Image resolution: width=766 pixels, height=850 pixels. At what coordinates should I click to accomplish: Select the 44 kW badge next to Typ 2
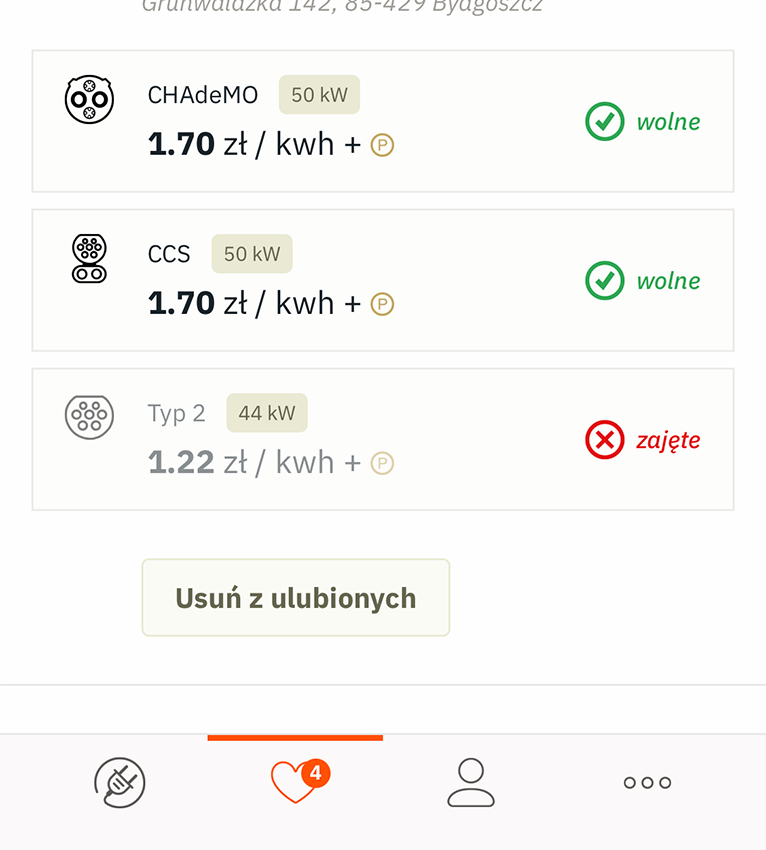click(x=267, y=413)
